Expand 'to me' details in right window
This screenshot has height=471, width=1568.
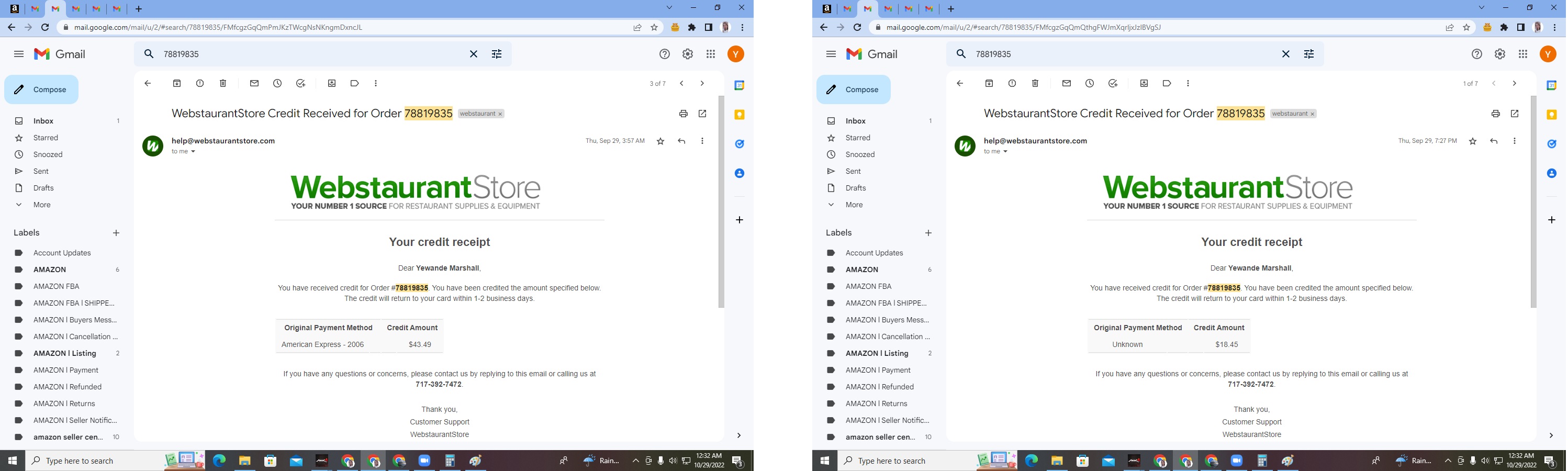coord(1005,152)
